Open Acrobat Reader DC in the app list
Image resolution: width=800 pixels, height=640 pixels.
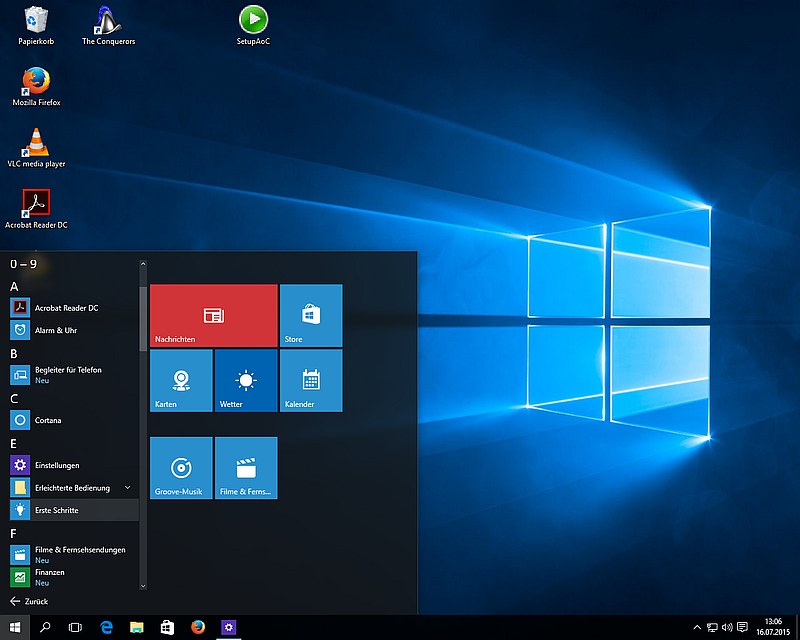click(x=74, y=308)
